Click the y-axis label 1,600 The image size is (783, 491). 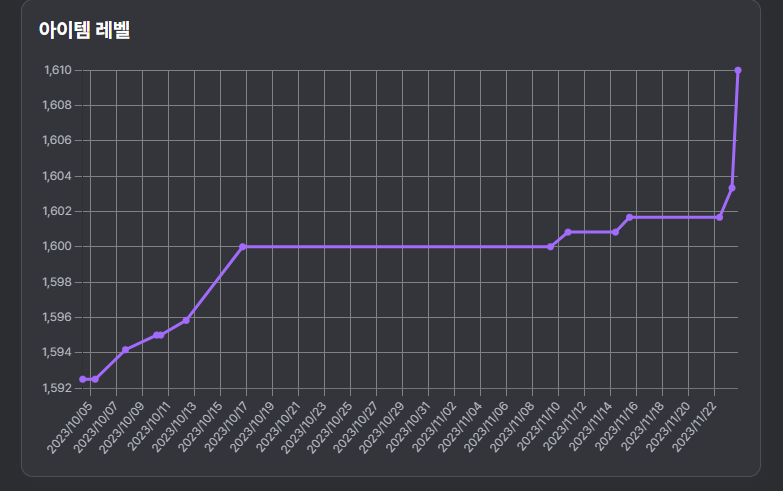point(58,247)
